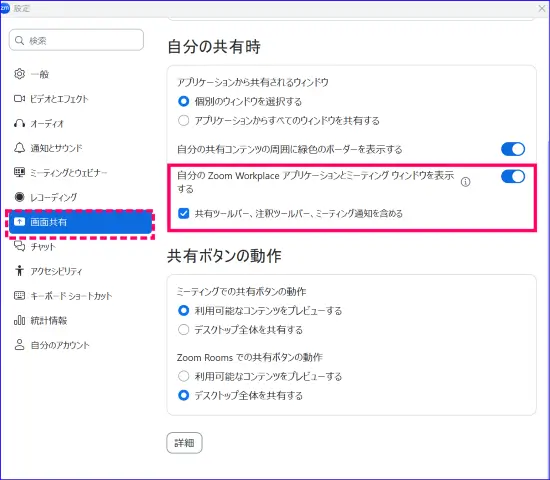Select meeting デスクトップ全体を共有する radio

tap(183, 329)
